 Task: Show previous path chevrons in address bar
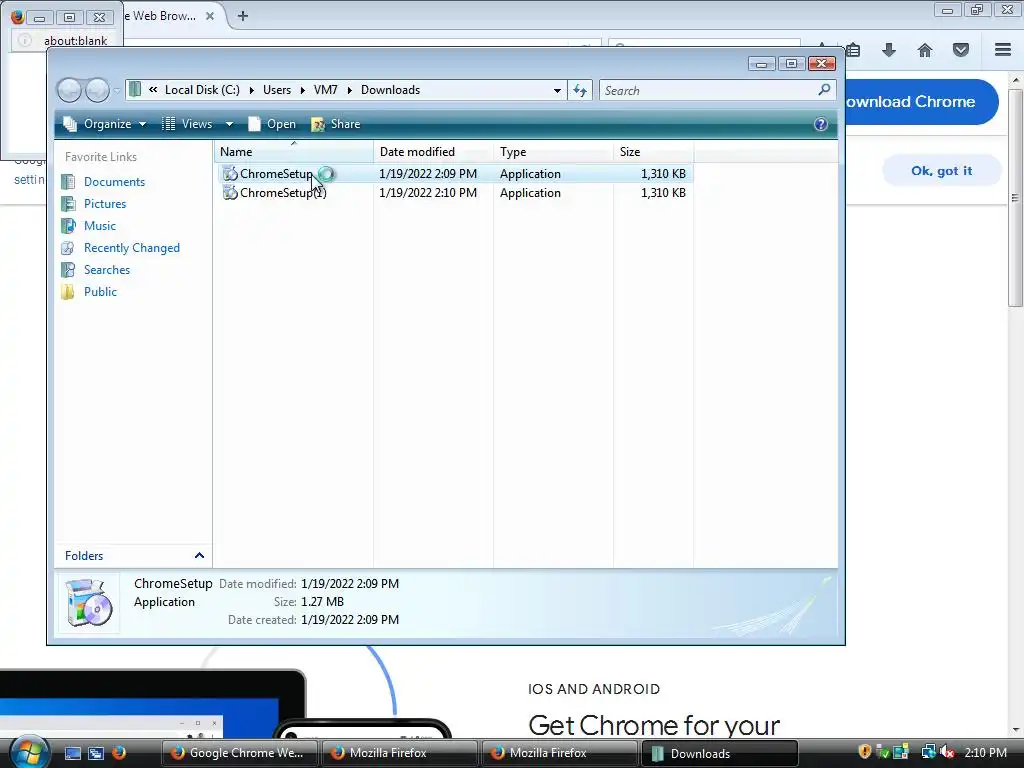[x=153, y=90]
